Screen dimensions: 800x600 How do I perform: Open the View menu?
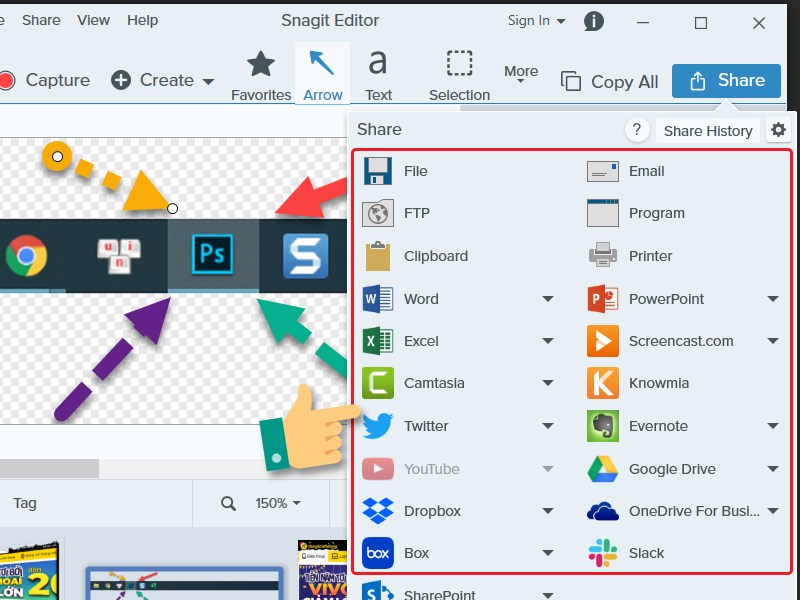coord(93,20)
